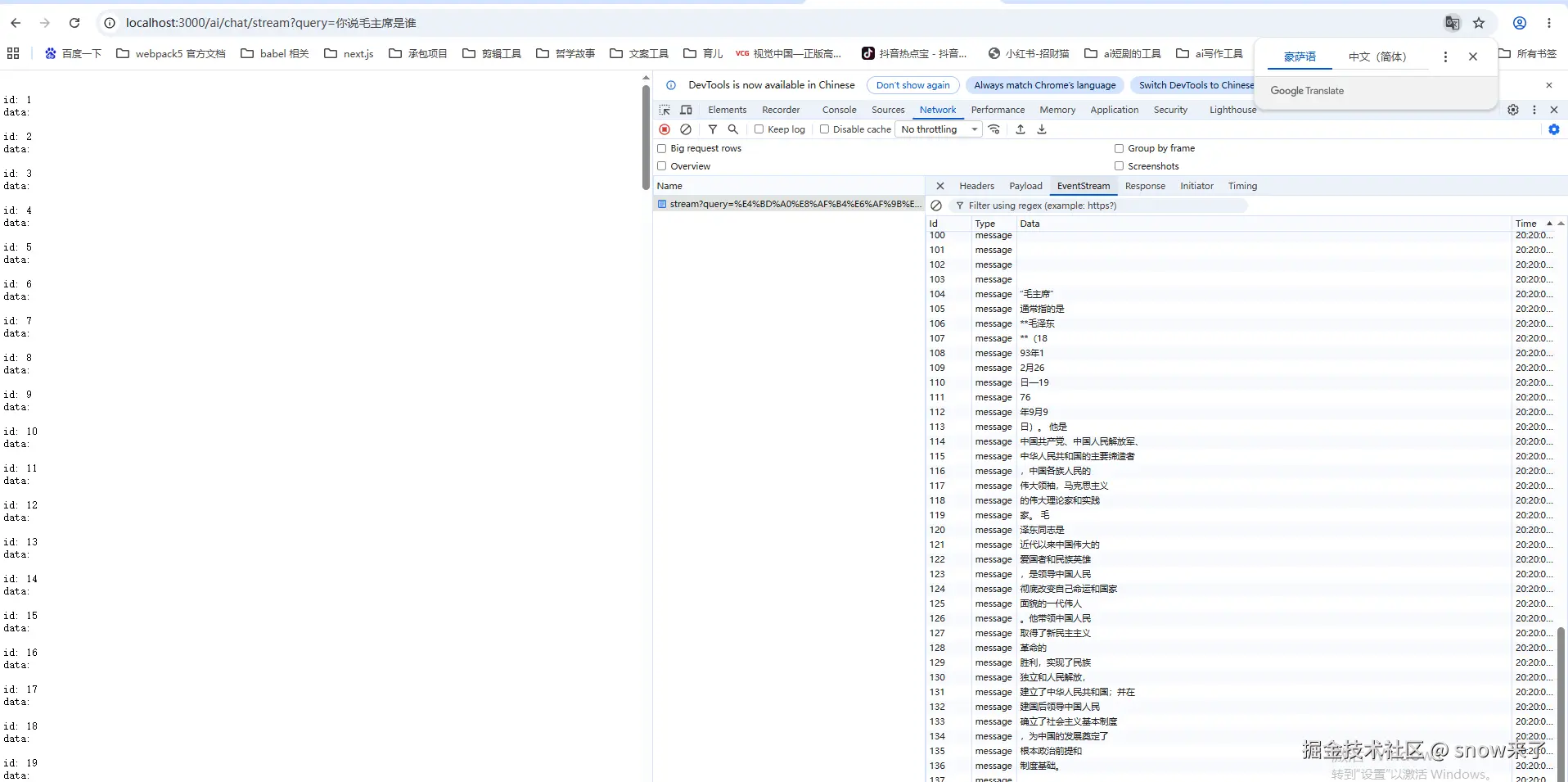Select the 中文（简体）translate tab
Viewport: 1568px width, 782px height.
click(x=1377, y=57)
